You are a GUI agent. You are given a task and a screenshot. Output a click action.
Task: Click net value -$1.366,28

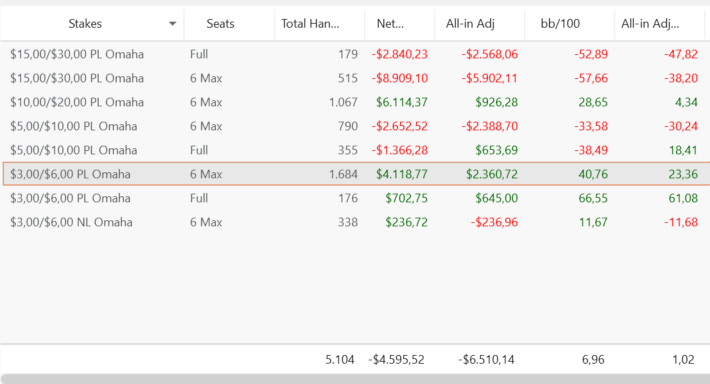pyautogui.click(x=399, y=150)
